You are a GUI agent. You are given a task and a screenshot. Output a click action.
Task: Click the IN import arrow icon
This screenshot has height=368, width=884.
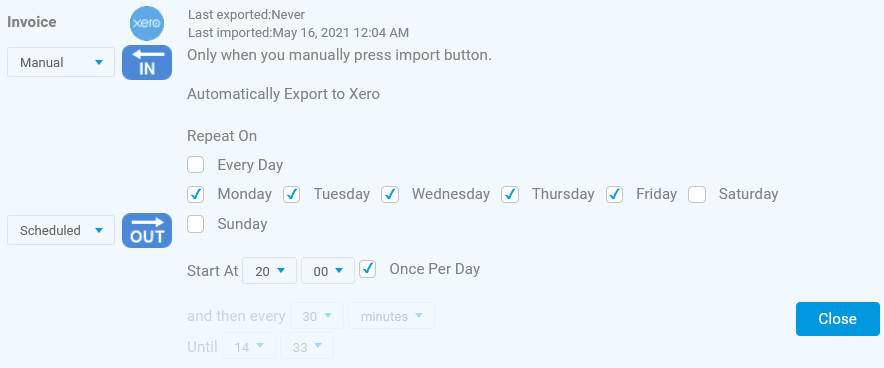pyautogui.click(x=147, y=62)
